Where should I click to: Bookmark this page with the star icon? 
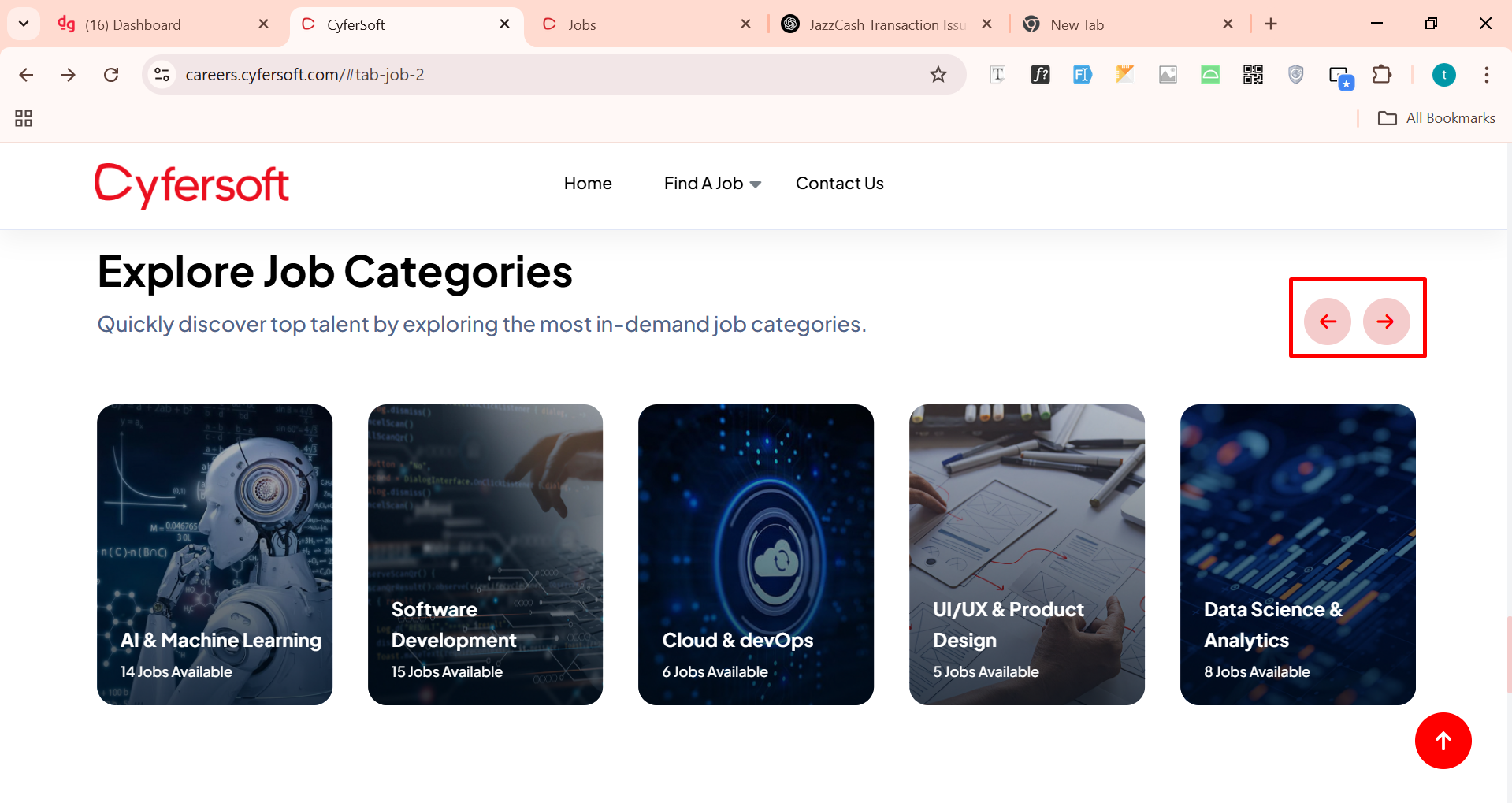(x=938, y=75)
